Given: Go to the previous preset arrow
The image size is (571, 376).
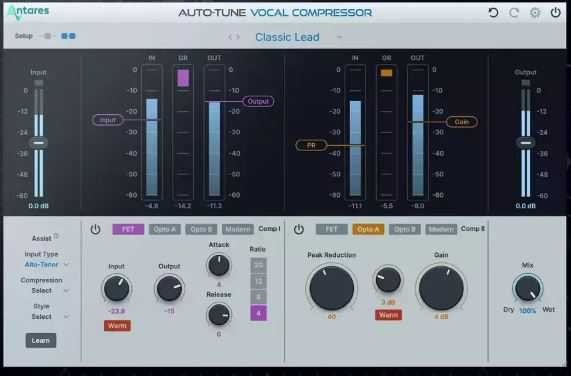Looking at the screenshot, I should click(230, 37).
